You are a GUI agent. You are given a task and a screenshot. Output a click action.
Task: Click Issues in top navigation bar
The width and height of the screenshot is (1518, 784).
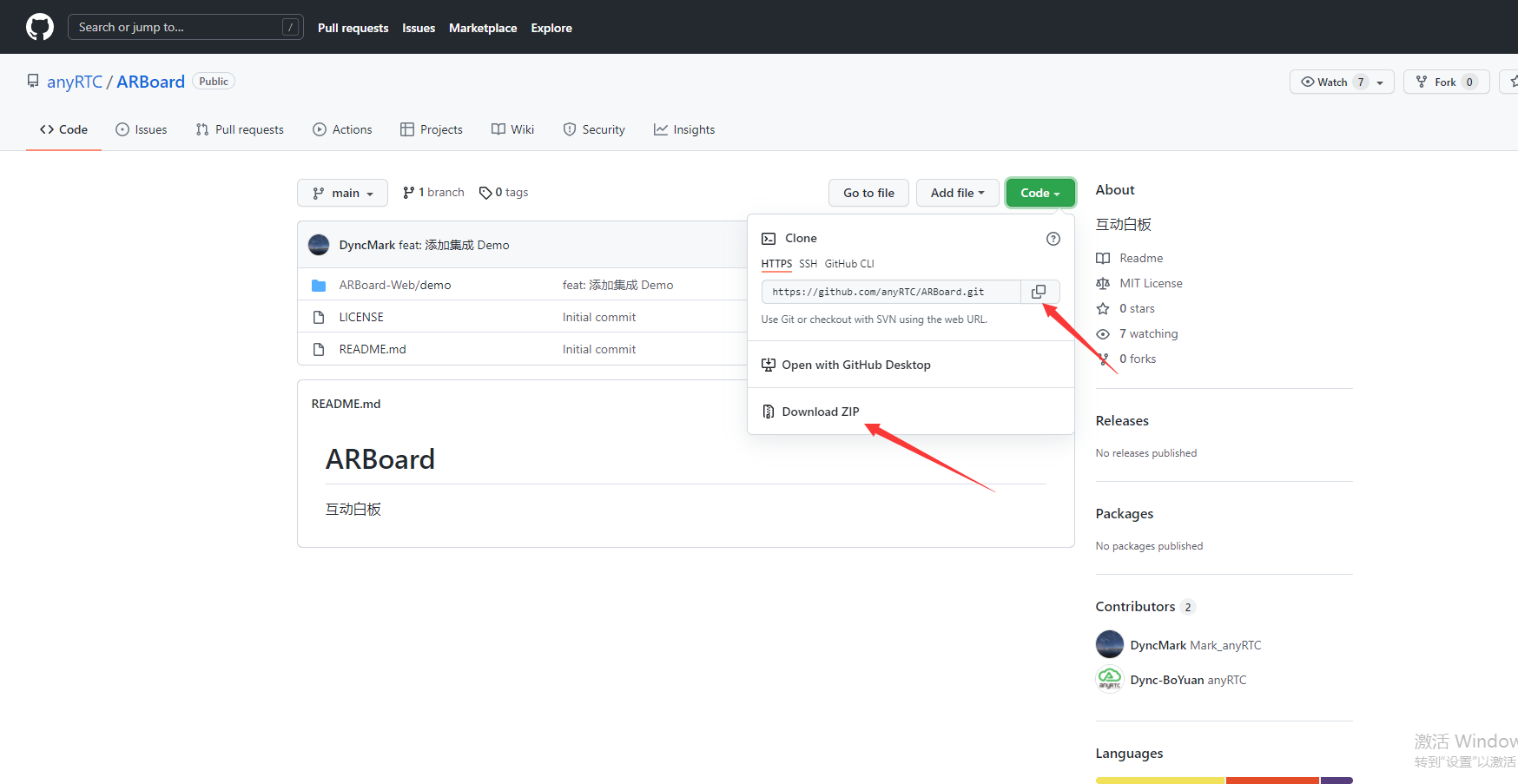(x=419, y=28)
